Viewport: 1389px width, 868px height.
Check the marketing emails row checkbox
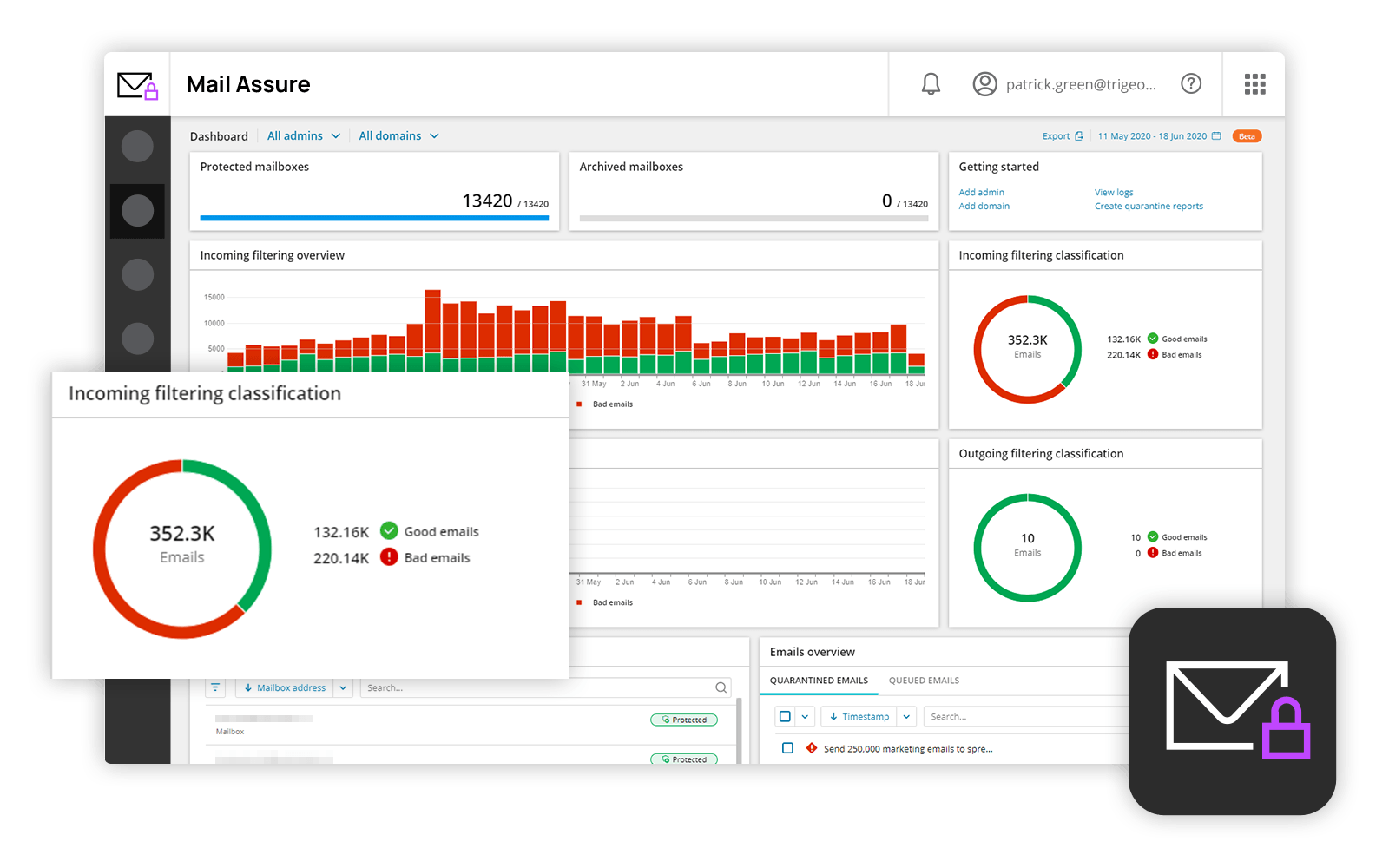[x=787, y=748]
